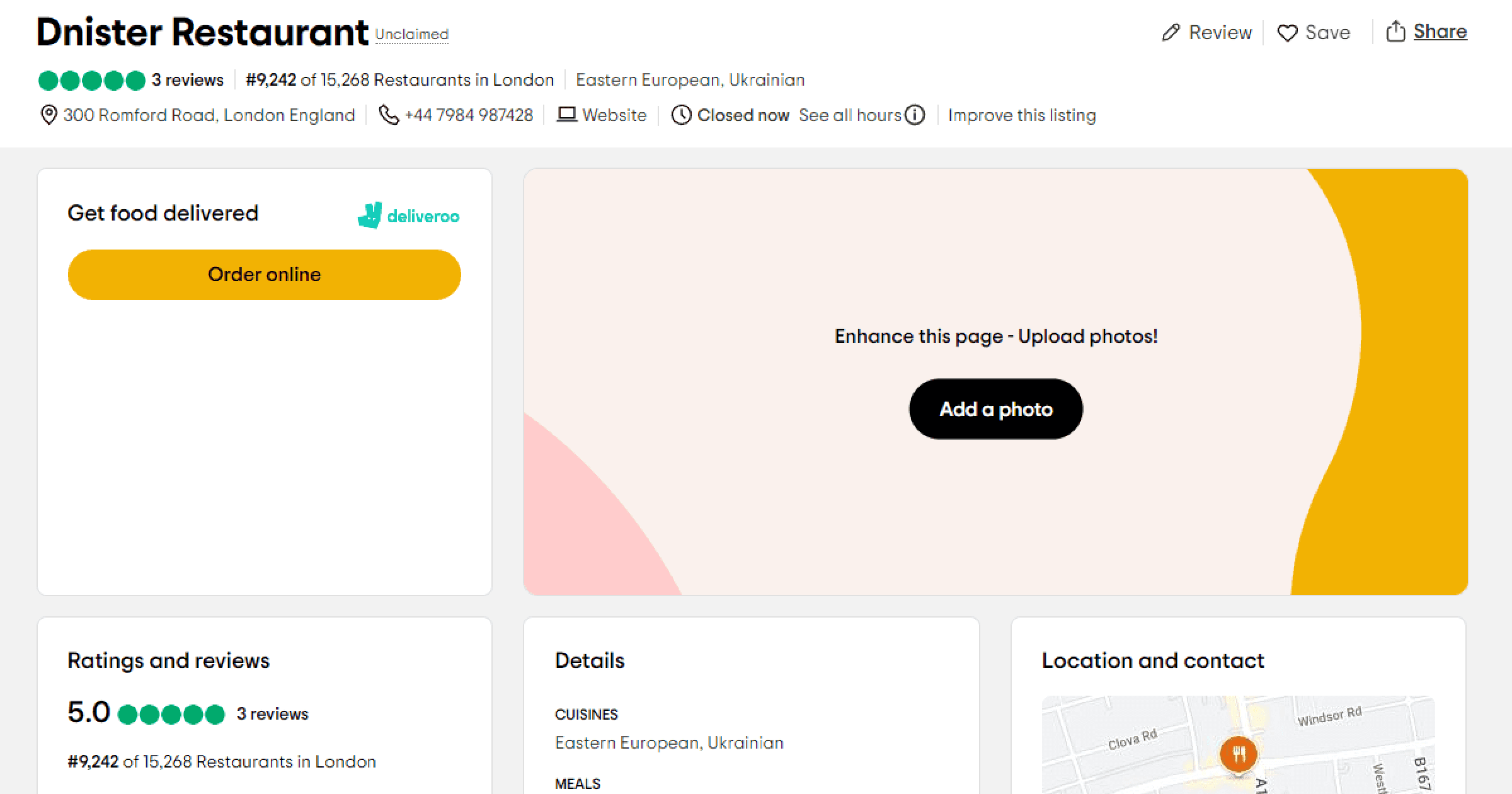Click the Deliveroo logo
The image size is (1512, 794).
click(408, 216)
